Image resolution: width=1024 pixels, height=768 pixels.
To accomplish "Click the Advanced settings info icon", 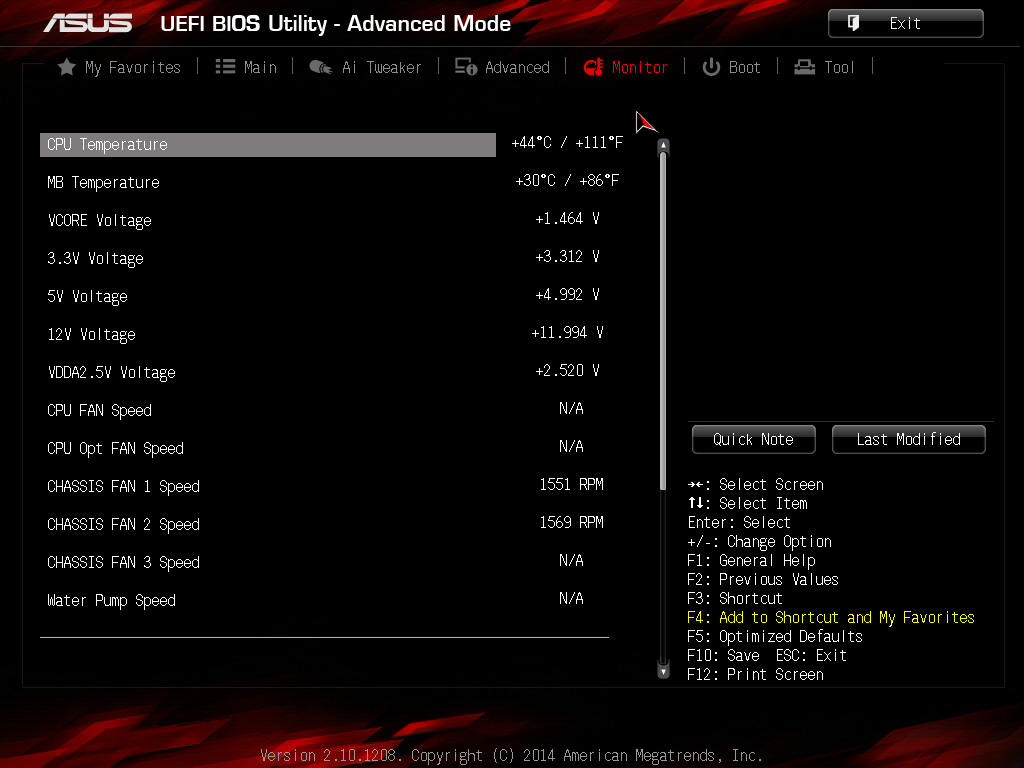I will coord(466,67).
